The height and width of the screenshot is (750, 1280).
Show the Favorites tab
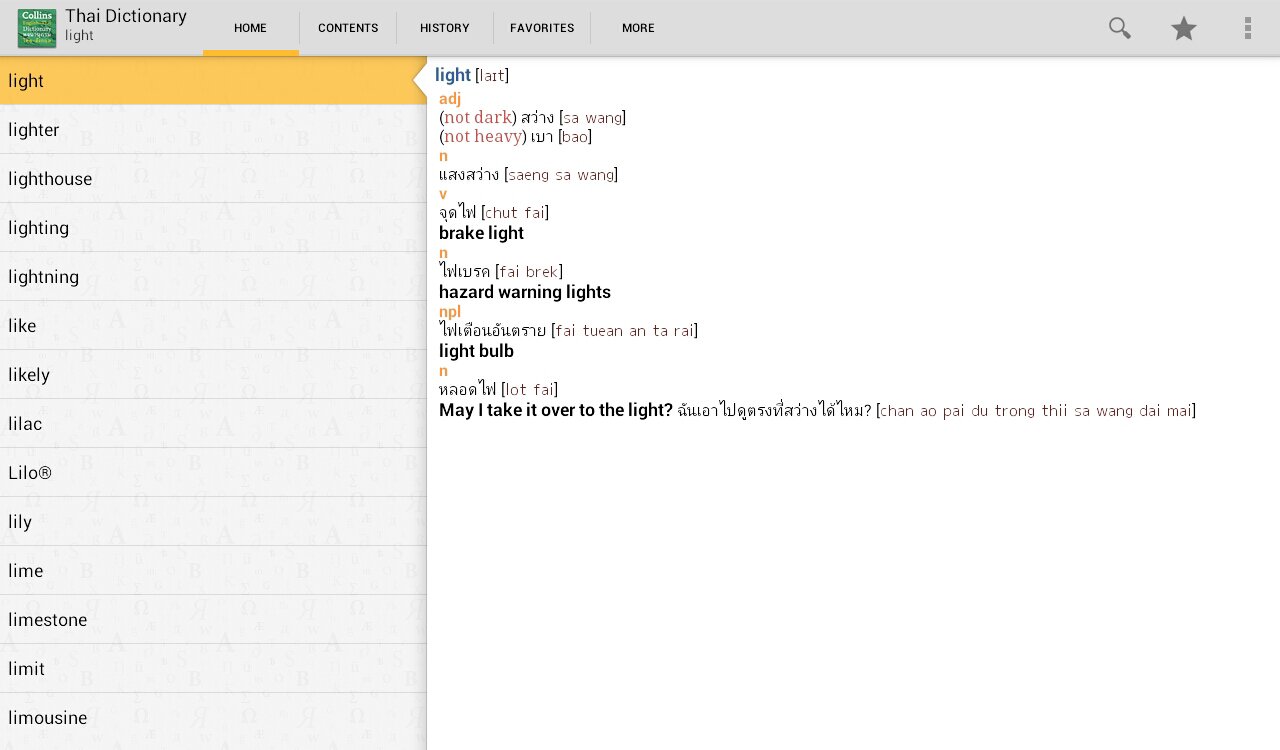click(542, 28)
